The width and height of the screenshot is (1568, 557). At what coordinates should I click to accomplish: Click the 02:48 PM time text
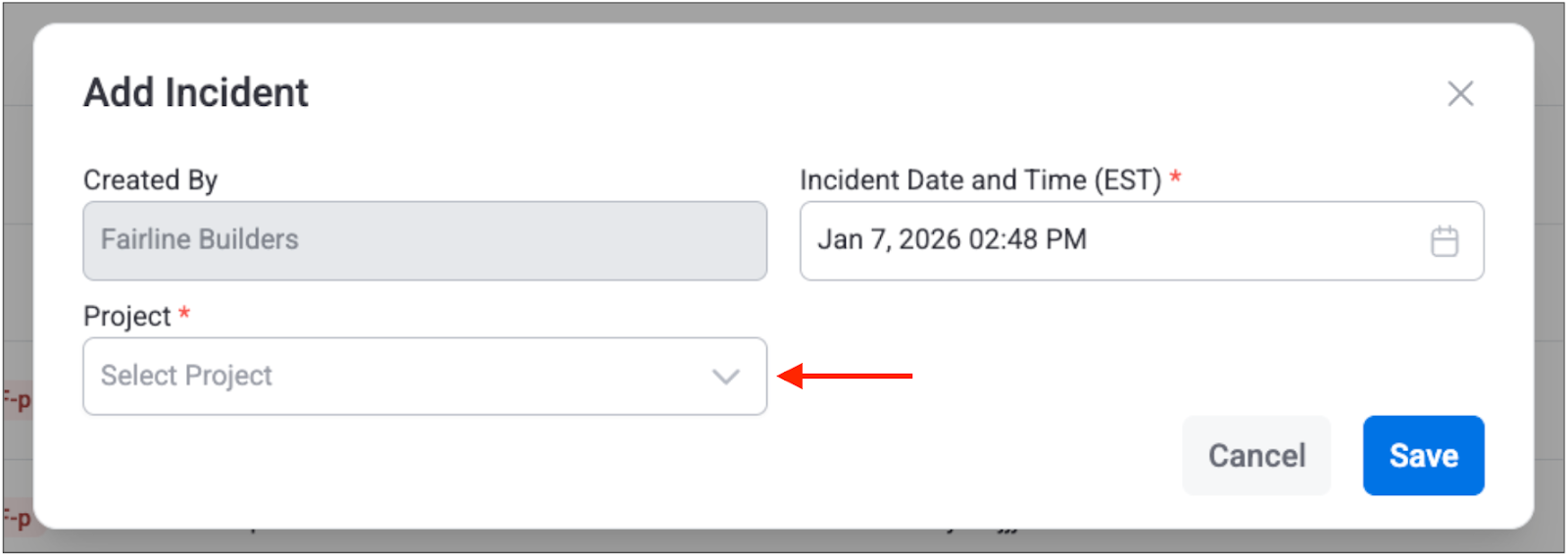pyautogui.click(x=1027, y=240)
